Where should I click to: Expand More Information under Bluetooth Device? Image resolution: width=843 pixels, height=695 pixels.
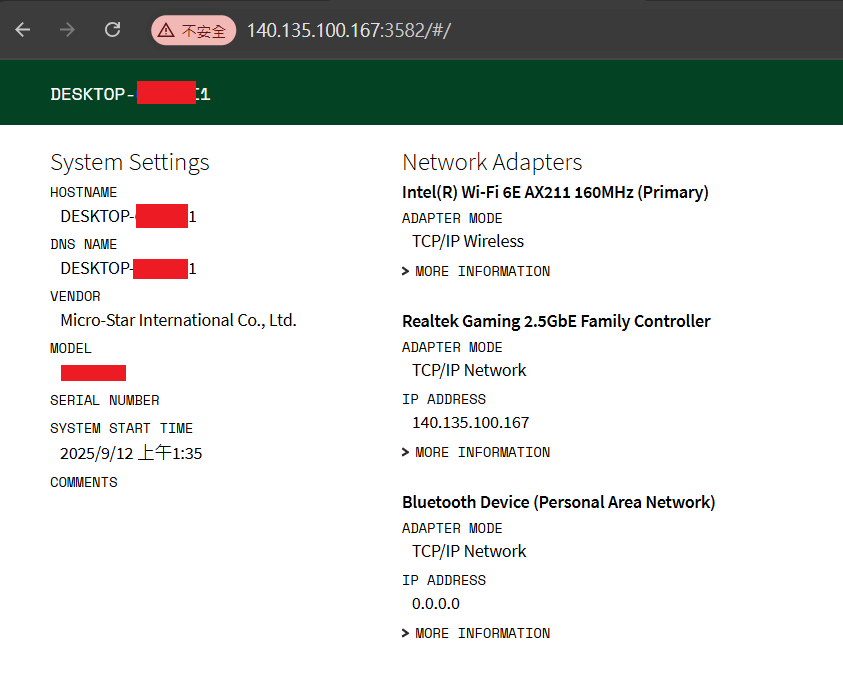(x=476, y=633)
